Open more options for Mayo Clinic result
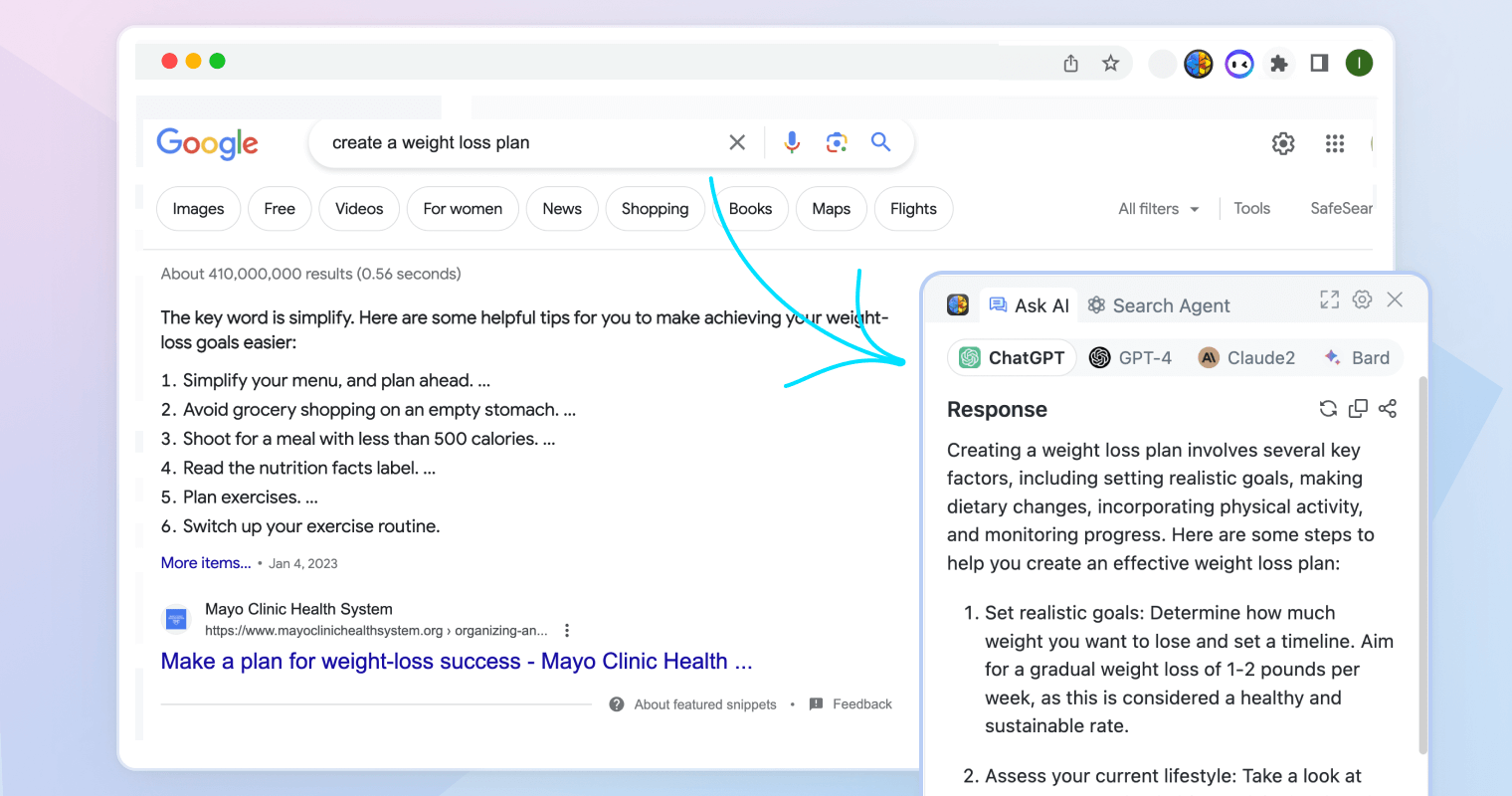Screen dimensions: 1512x796 coord(567,630)
